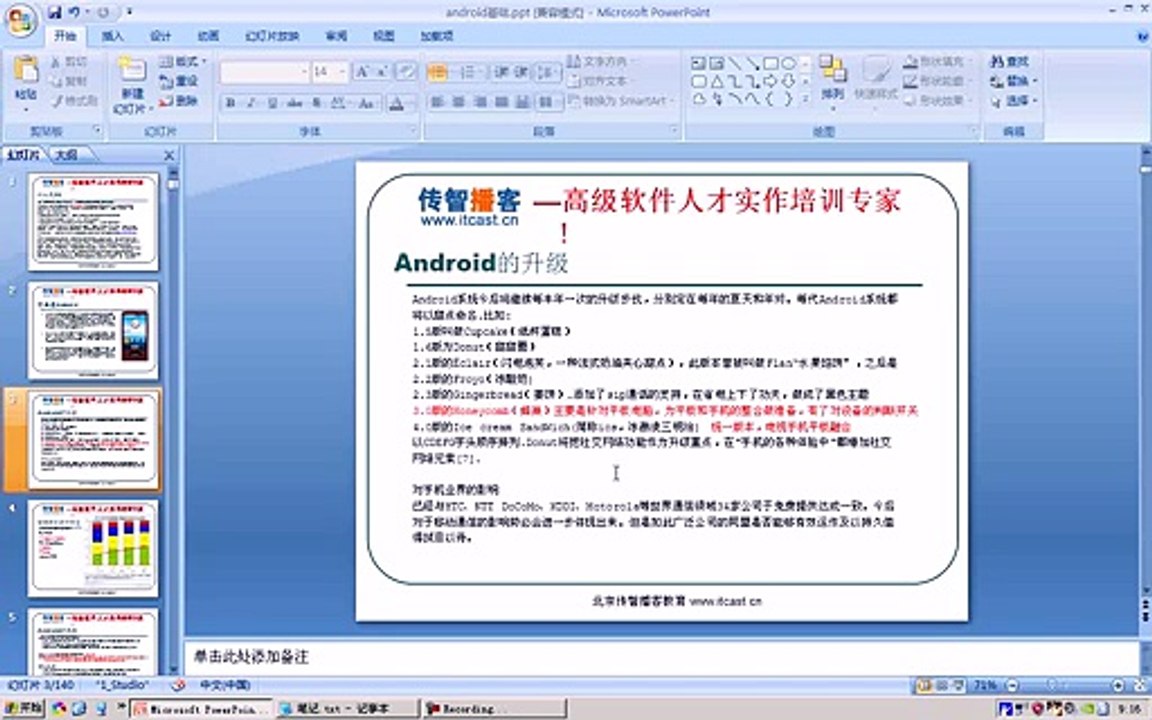This screenshot has height=720, width=1152.
Task: Switch to the Animations ribbon tab
Action: (x=208, y=35)
